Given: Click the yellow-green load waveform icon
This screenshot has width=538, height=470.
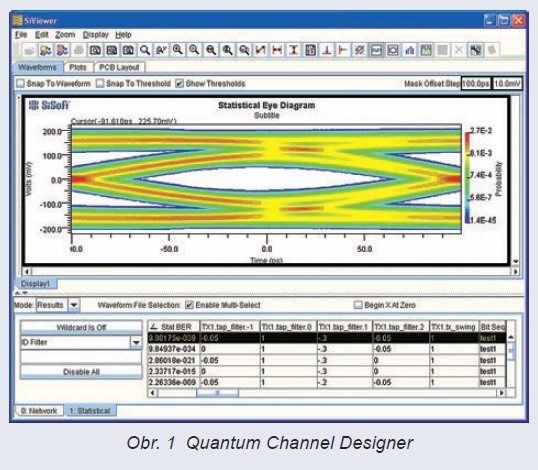Looking at the screenshot, I should pyautogui.click(x=46, y=50).
